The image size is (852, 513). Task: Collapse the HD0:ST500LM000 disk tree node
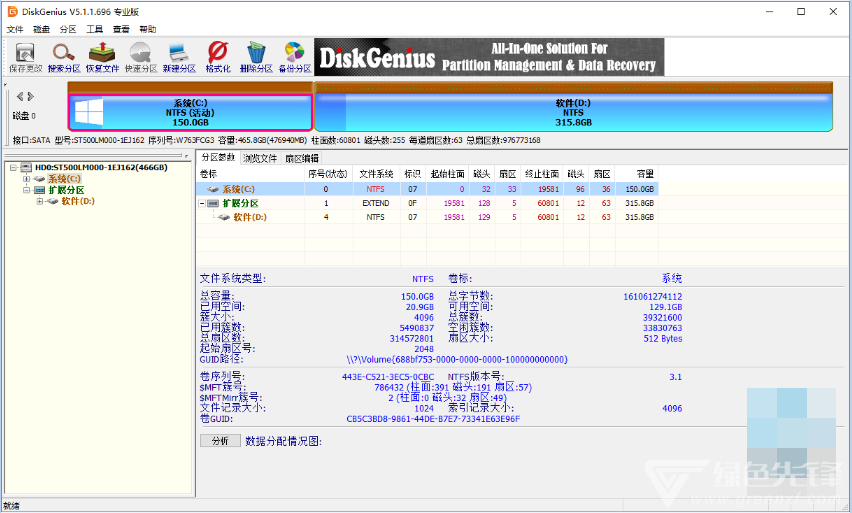click(14, 168)
